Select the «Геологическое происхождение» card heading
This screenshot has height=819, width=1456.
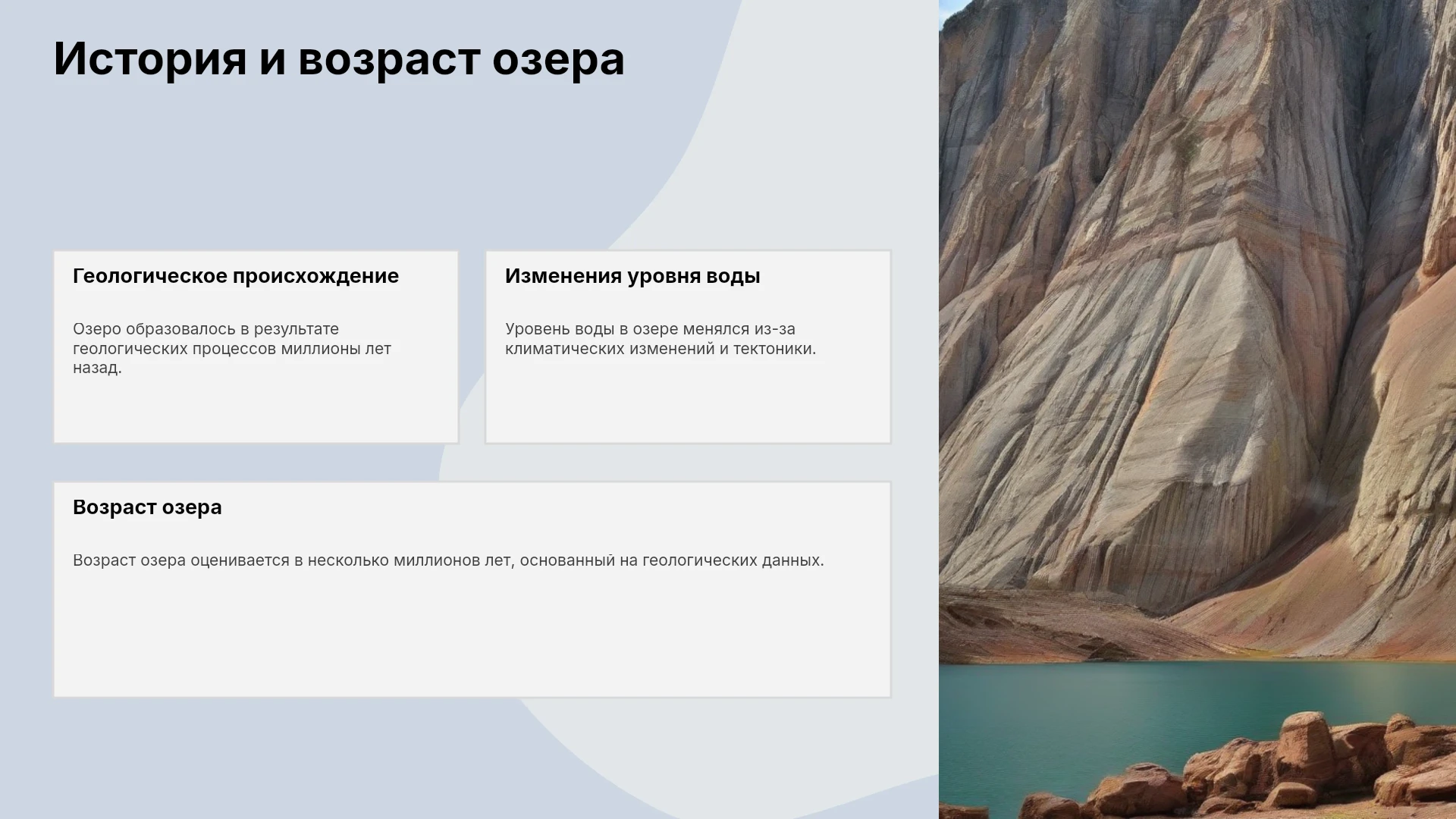click(236, 276)
